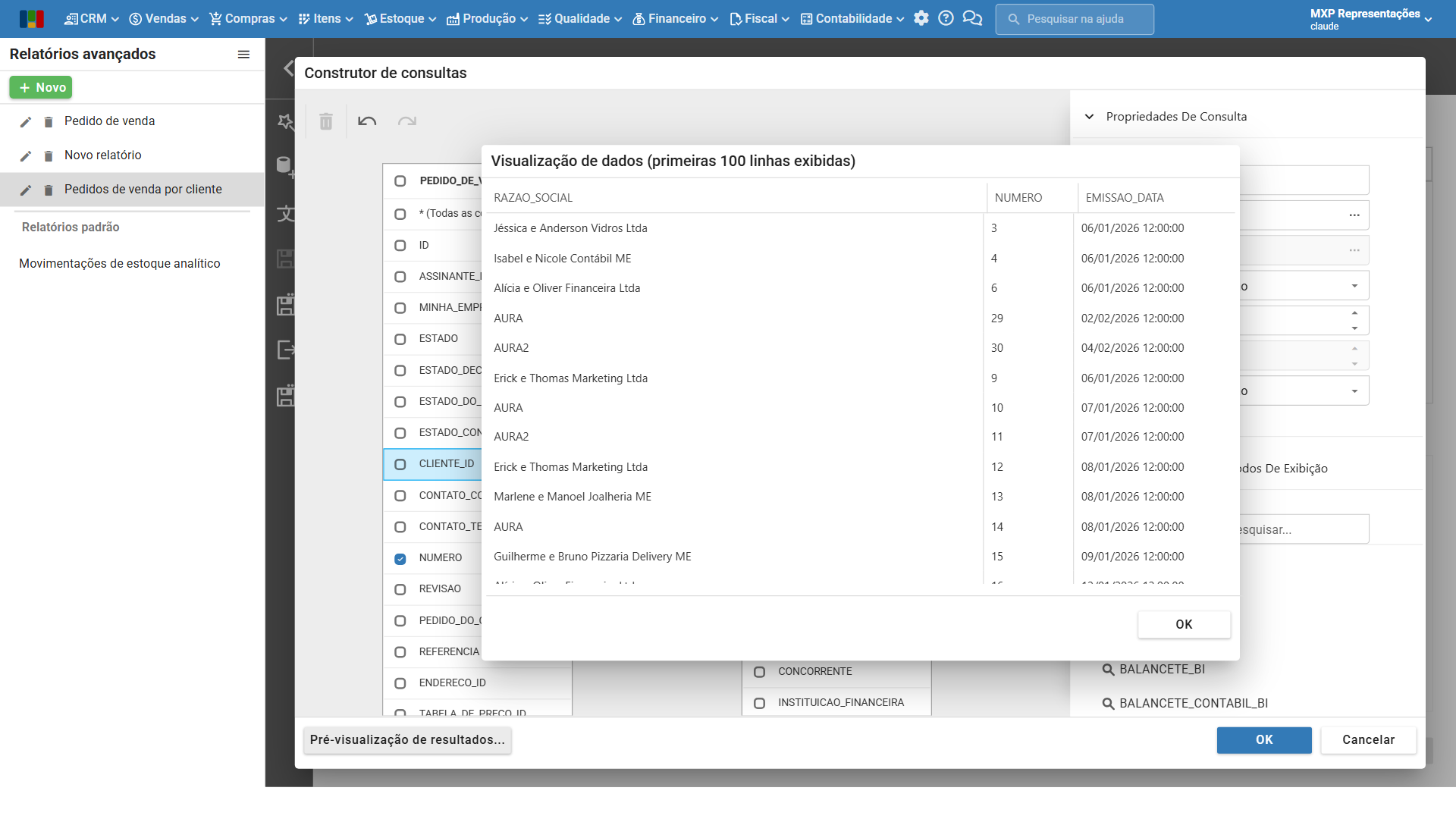Check the REVISAO field checkbox
Screen dimensions: 1456x819
coord(400,590)
